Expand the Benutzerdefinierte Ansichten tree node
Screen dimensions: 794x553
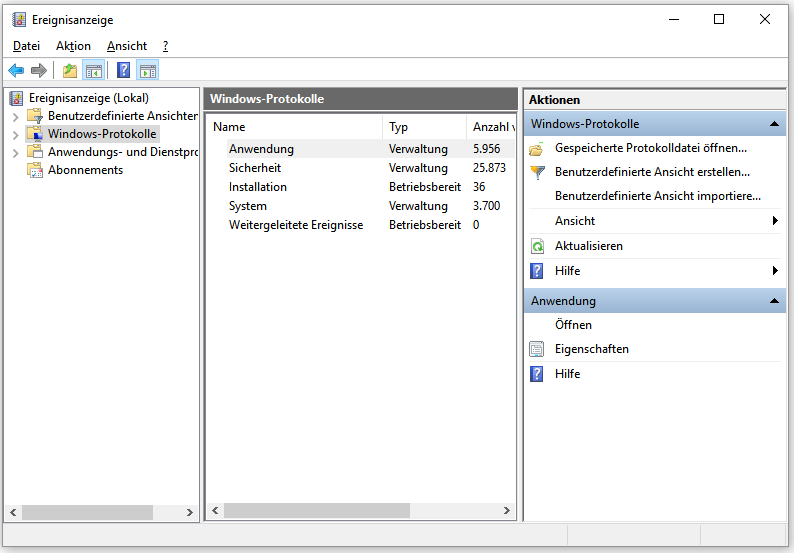(15, 117)
